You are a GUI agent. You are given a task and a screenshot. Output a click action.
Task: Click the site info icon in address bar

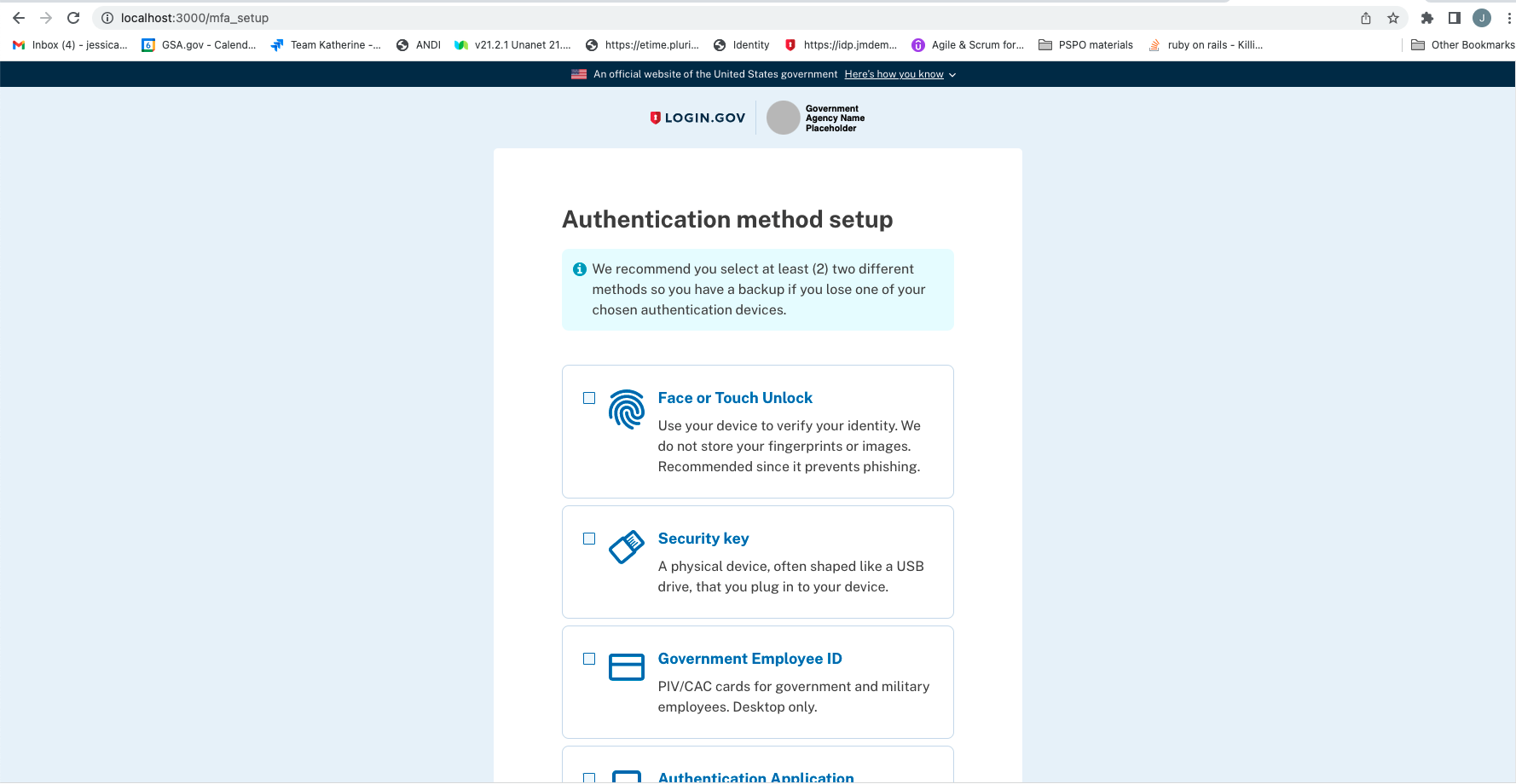[x=107, y=18]
